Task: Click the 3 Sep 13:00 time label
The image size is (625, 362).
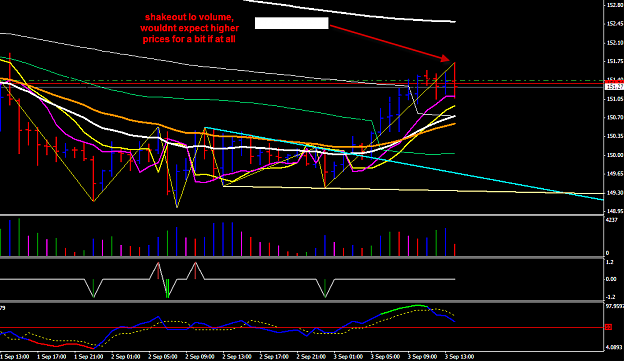Action: 459,356
